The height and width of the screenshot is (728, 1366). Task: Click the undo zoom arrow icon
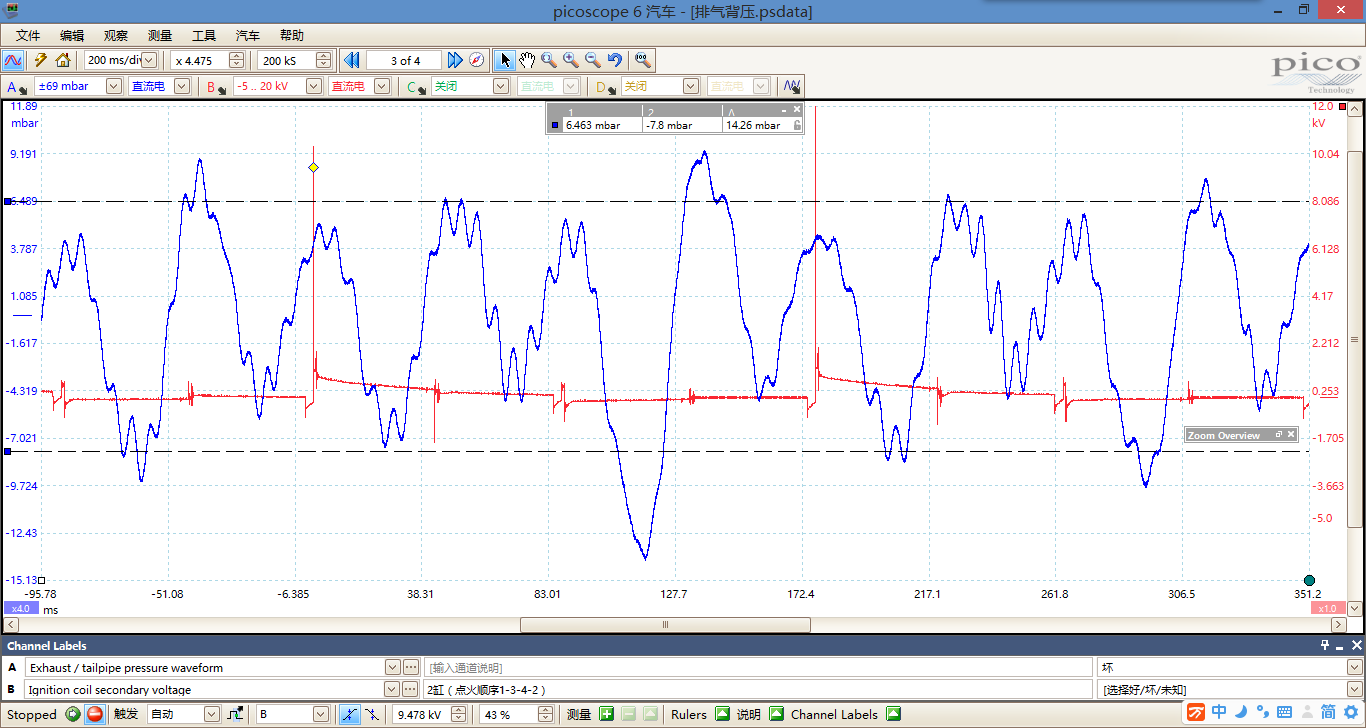point(615,60)
